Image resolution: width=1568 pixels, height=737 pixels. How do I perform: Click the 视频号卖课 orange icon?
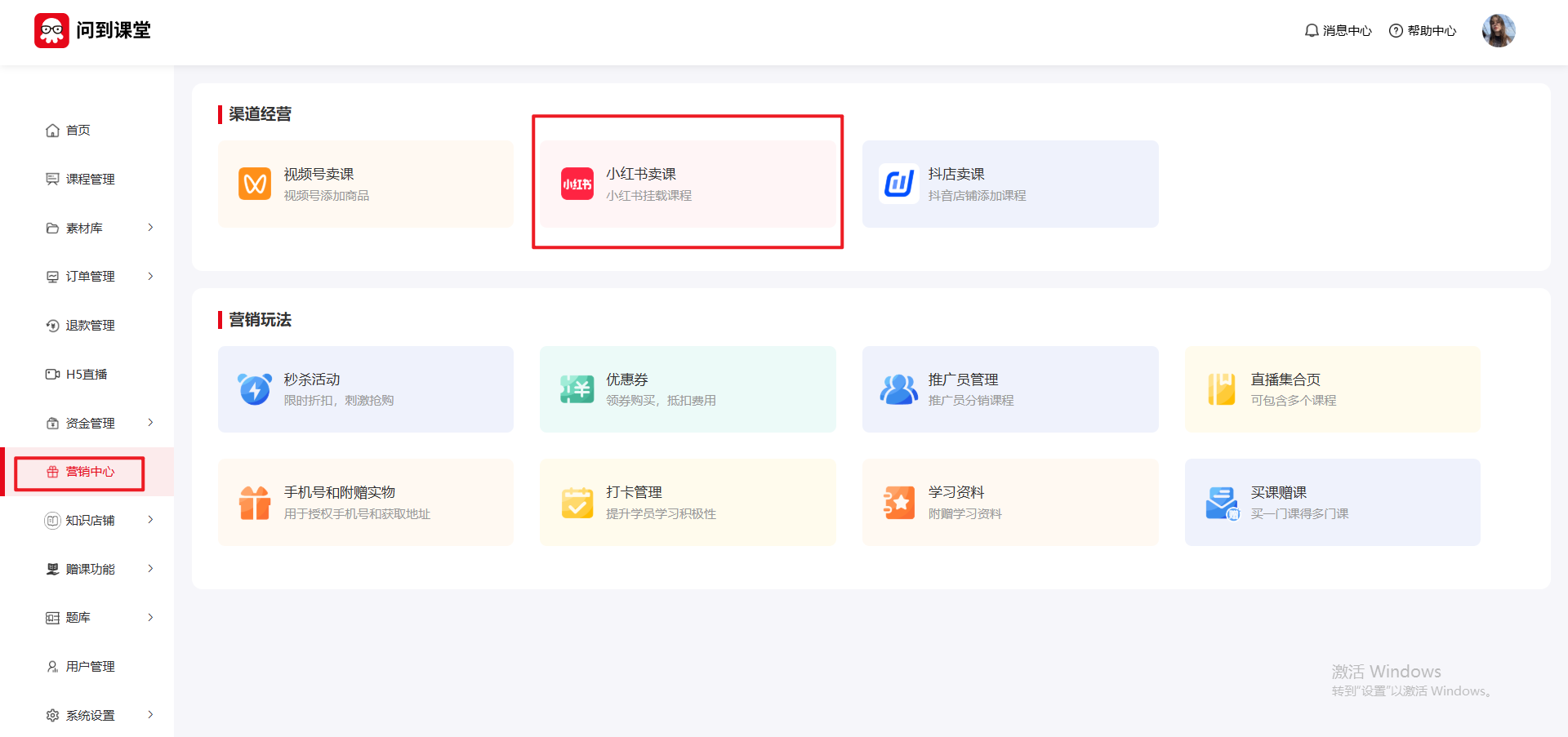point(255,184)
